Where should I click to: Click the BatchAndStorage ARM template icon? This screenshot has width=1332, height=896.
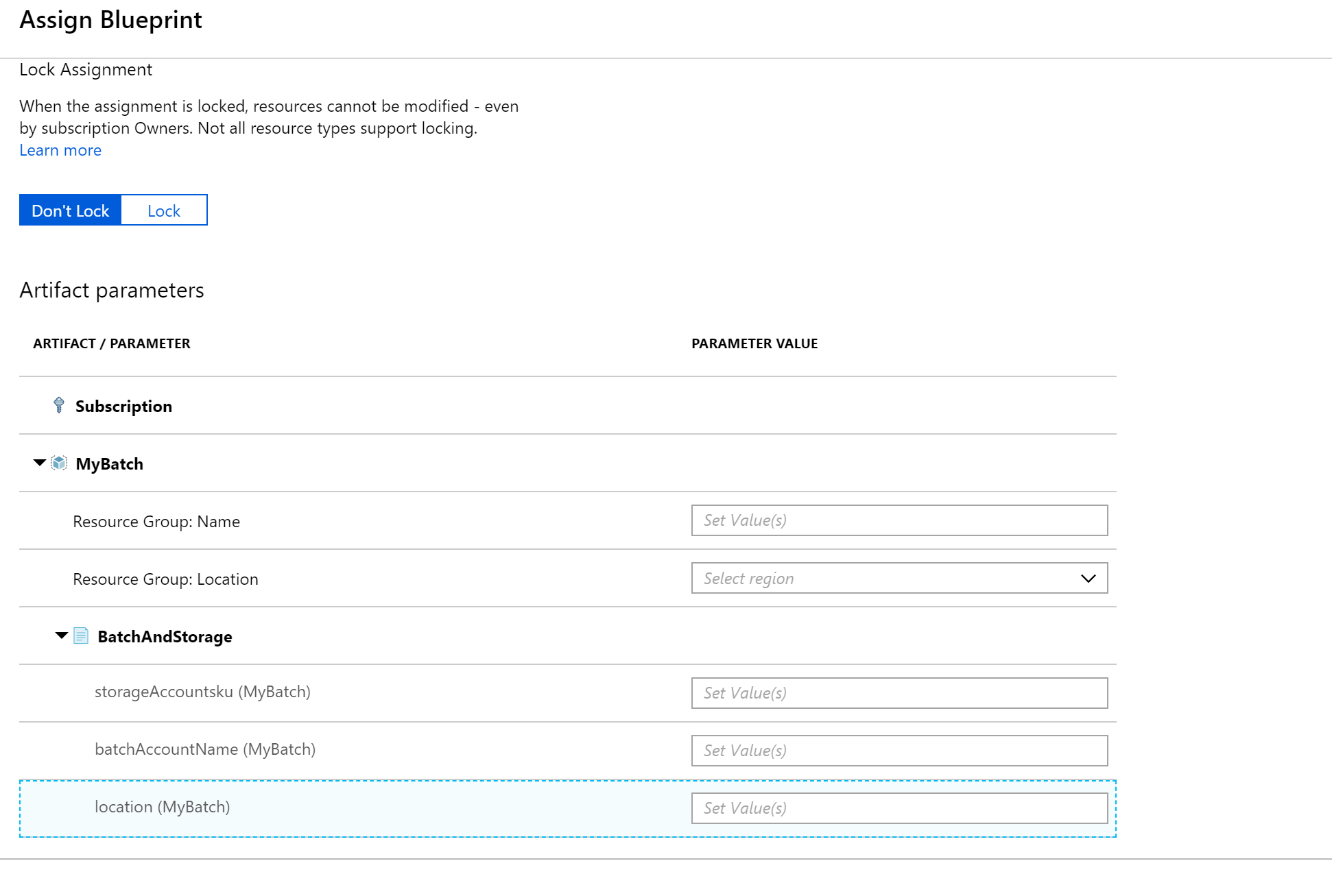click(84, 636)
